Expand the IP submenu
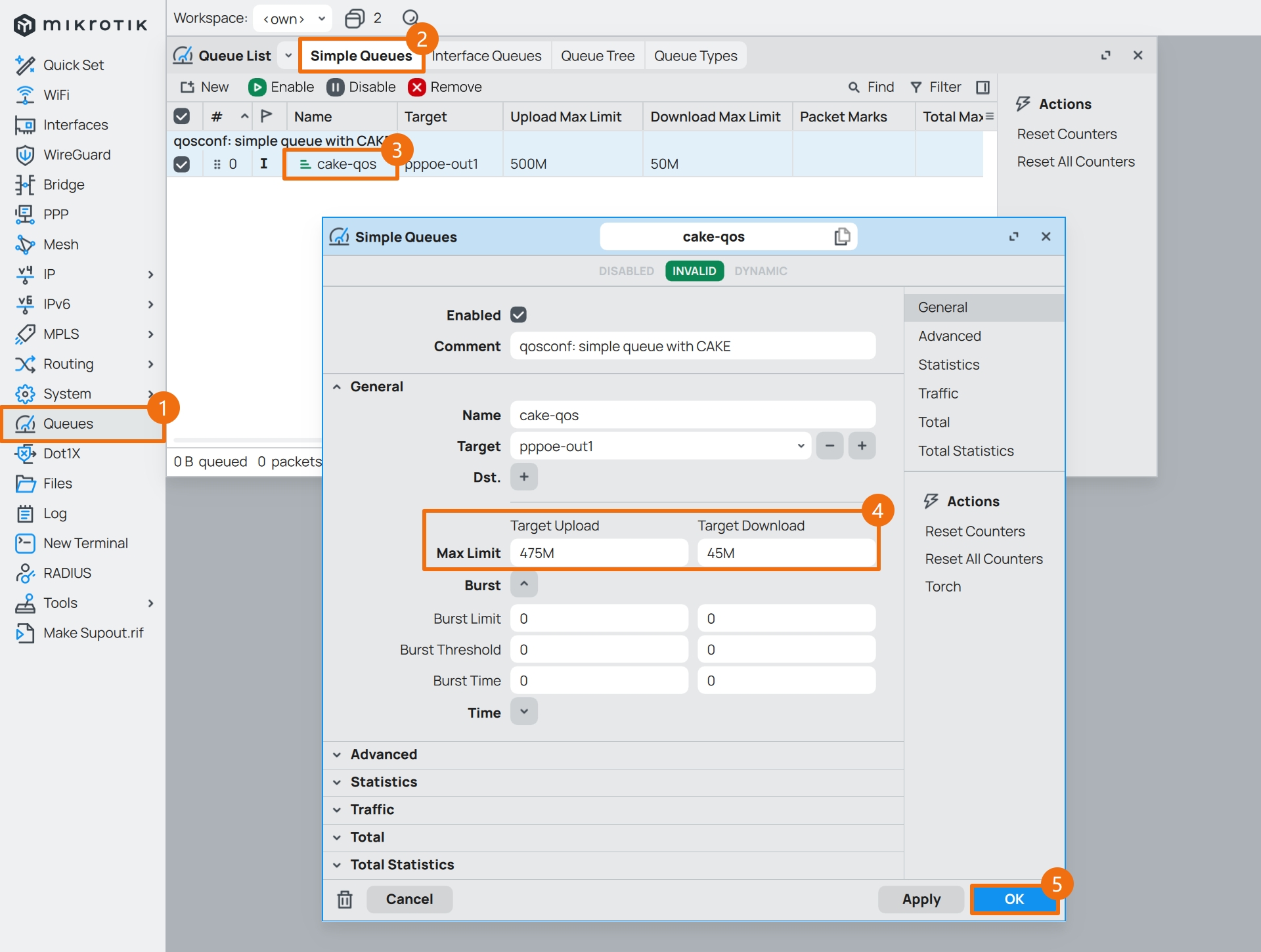Image resolution: width=1261 pixels, height=952 pixels. pos(150,274)
